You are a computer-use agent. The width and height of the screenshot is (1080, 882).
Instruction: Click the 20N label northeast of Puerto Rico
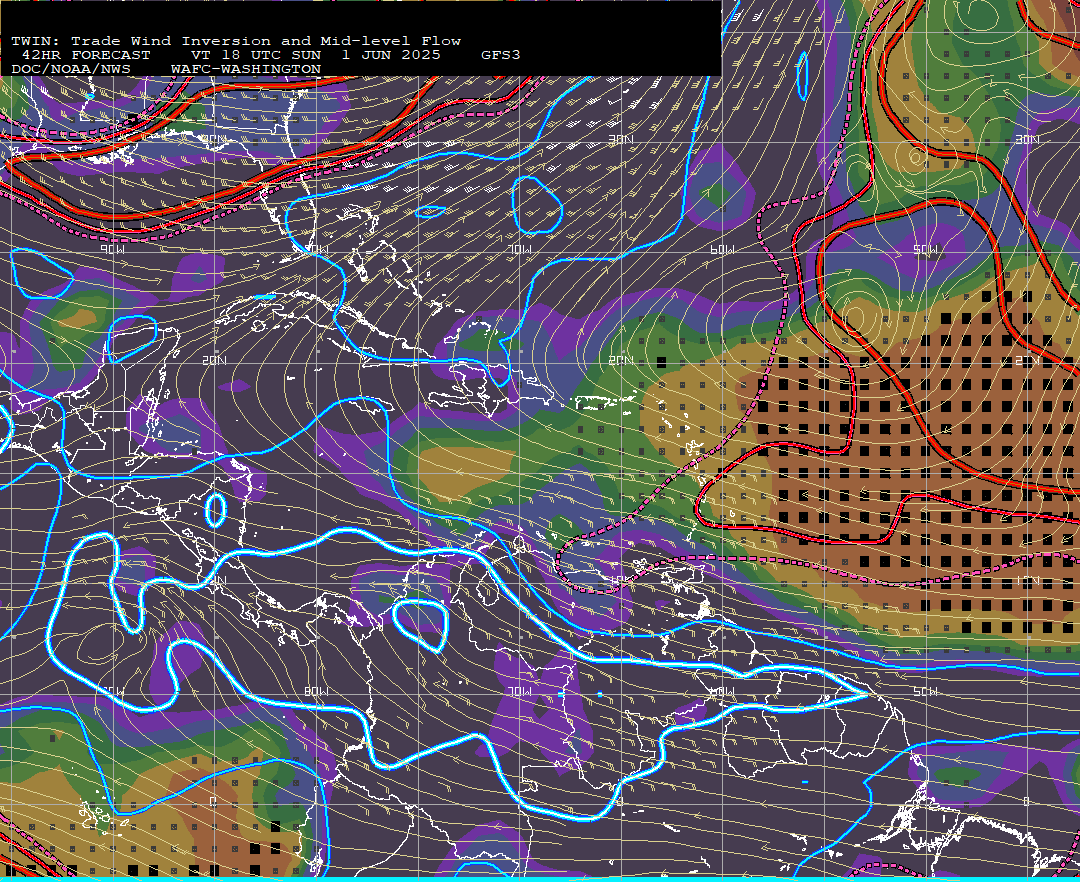click(621, 360)
